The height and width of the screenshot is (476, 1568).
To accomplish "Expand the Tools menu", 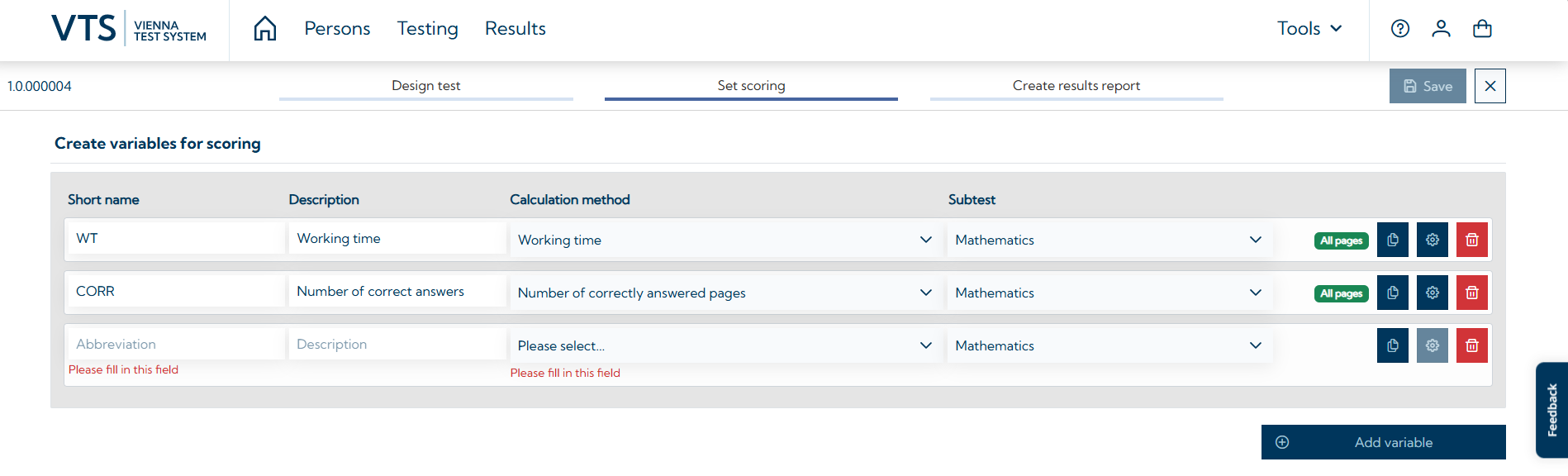I will click(x=1309, y=29).
